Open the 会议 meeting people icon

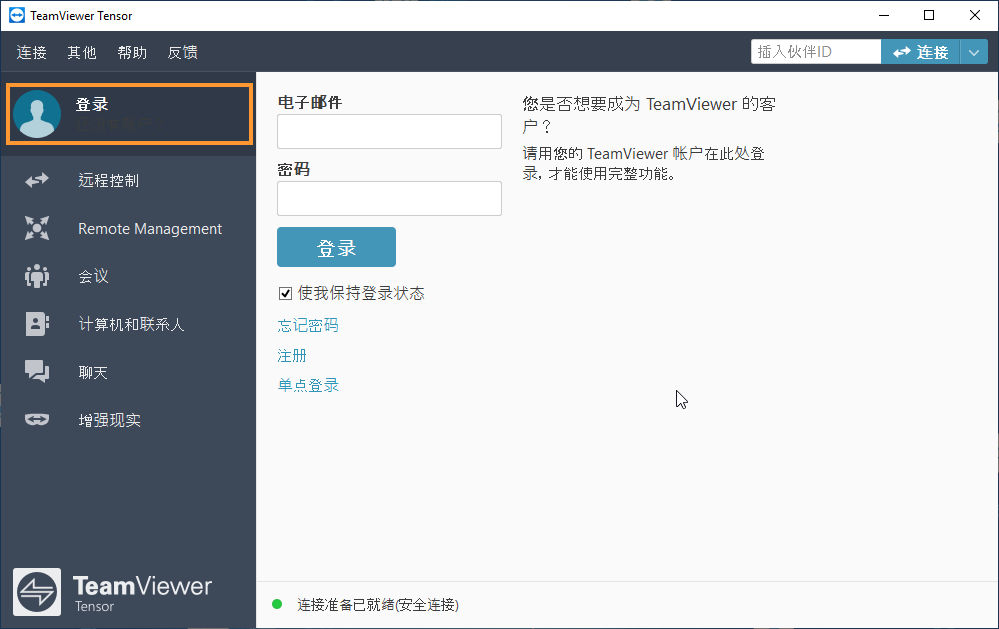37,276
